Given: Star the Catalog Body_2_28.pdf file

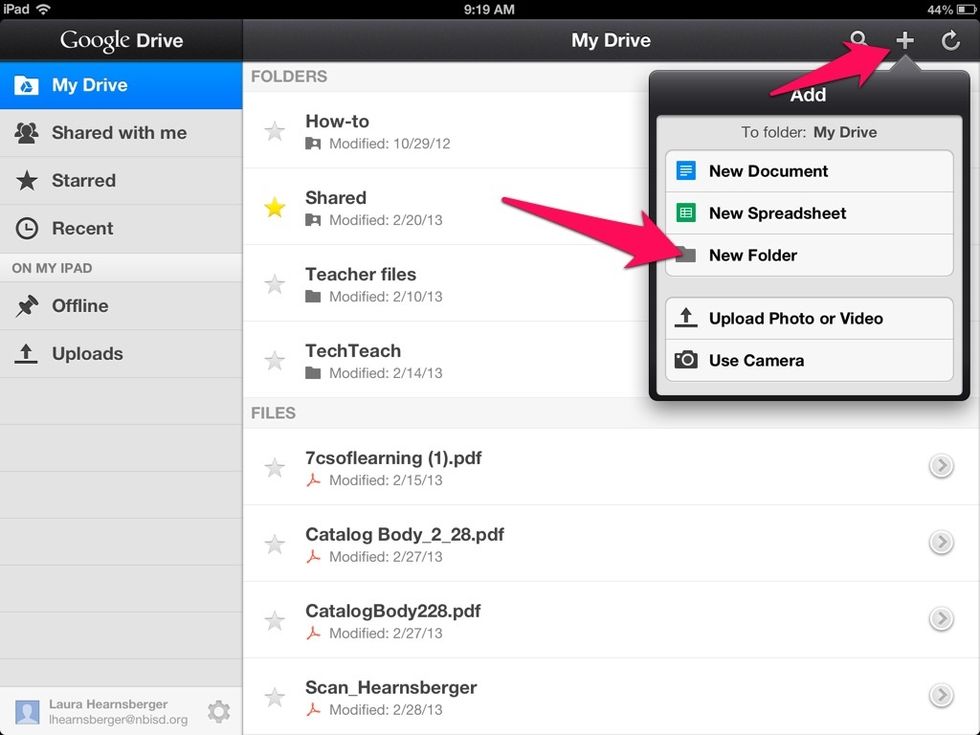Looking at the screenshot, I should point(274,544).
